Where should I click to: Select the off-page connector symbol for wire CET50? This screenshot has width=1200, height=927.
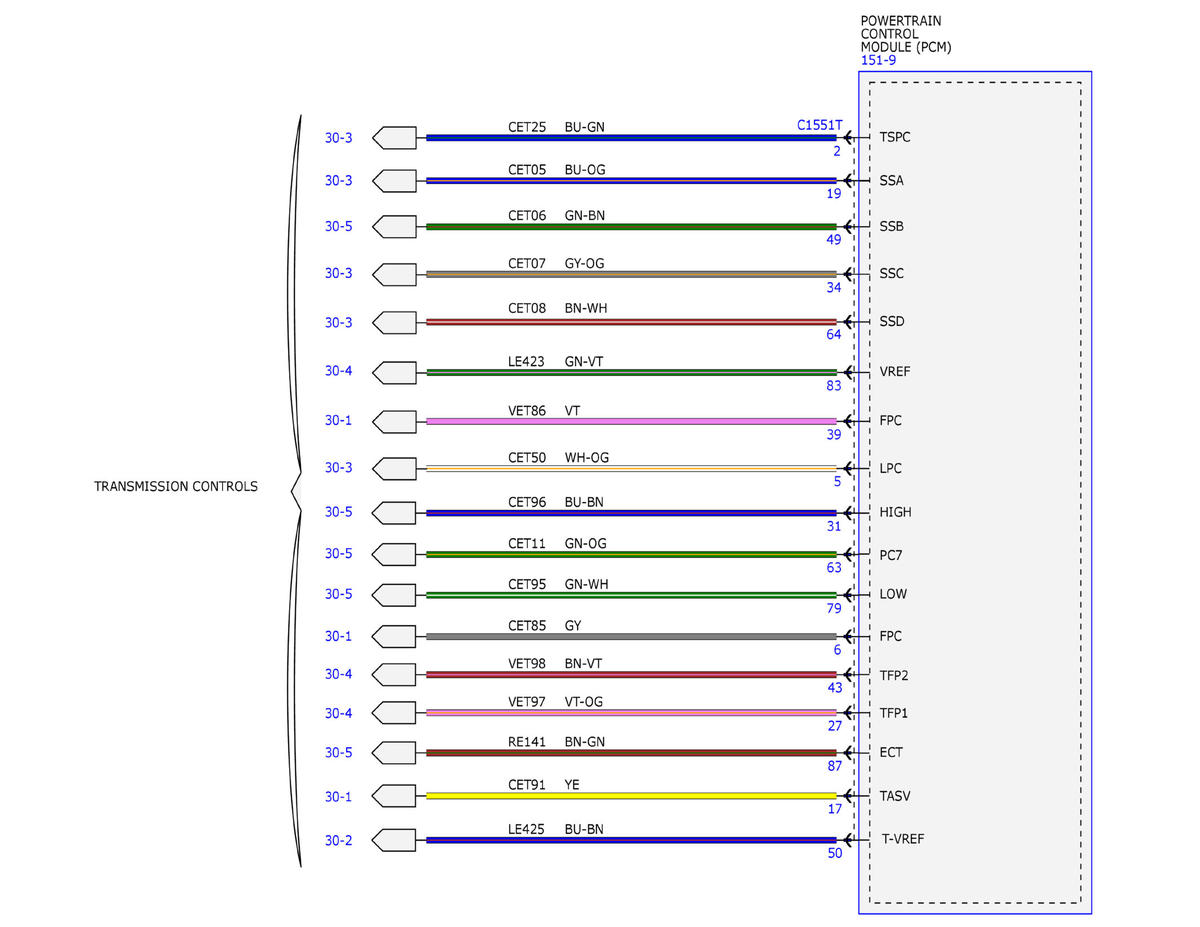click(394, 468)
